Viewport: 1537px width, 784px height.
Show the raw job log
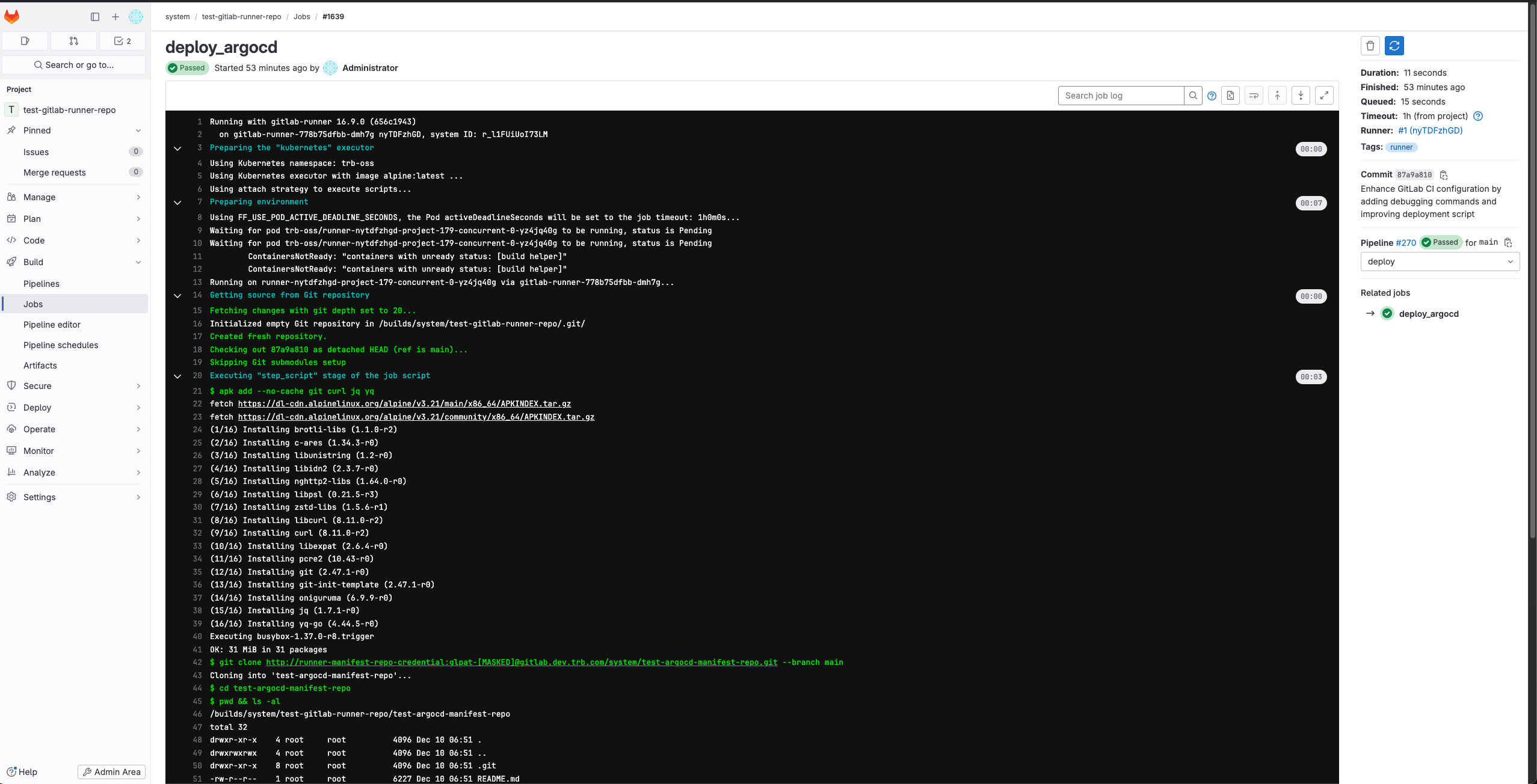(x=1230, y=96)
